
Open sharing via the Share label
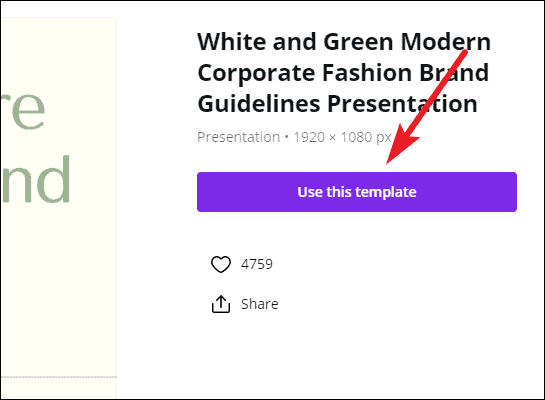260,304
